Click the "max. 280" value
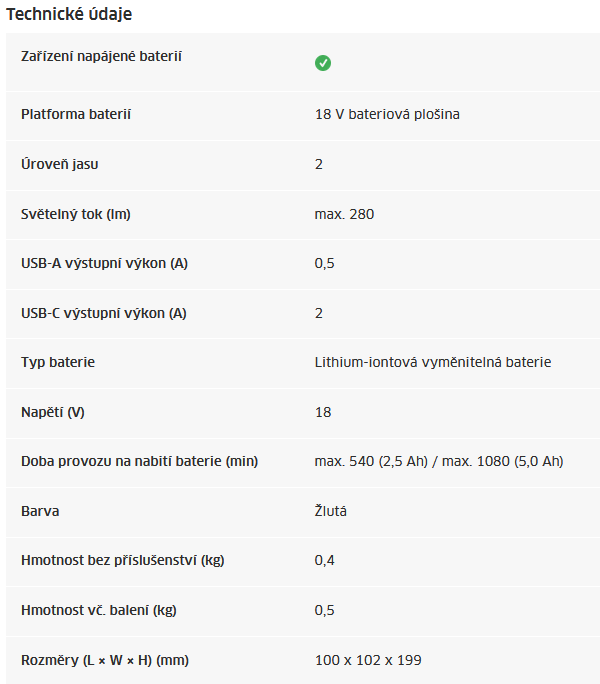This screenshot has width=600, height=684. 345,214
